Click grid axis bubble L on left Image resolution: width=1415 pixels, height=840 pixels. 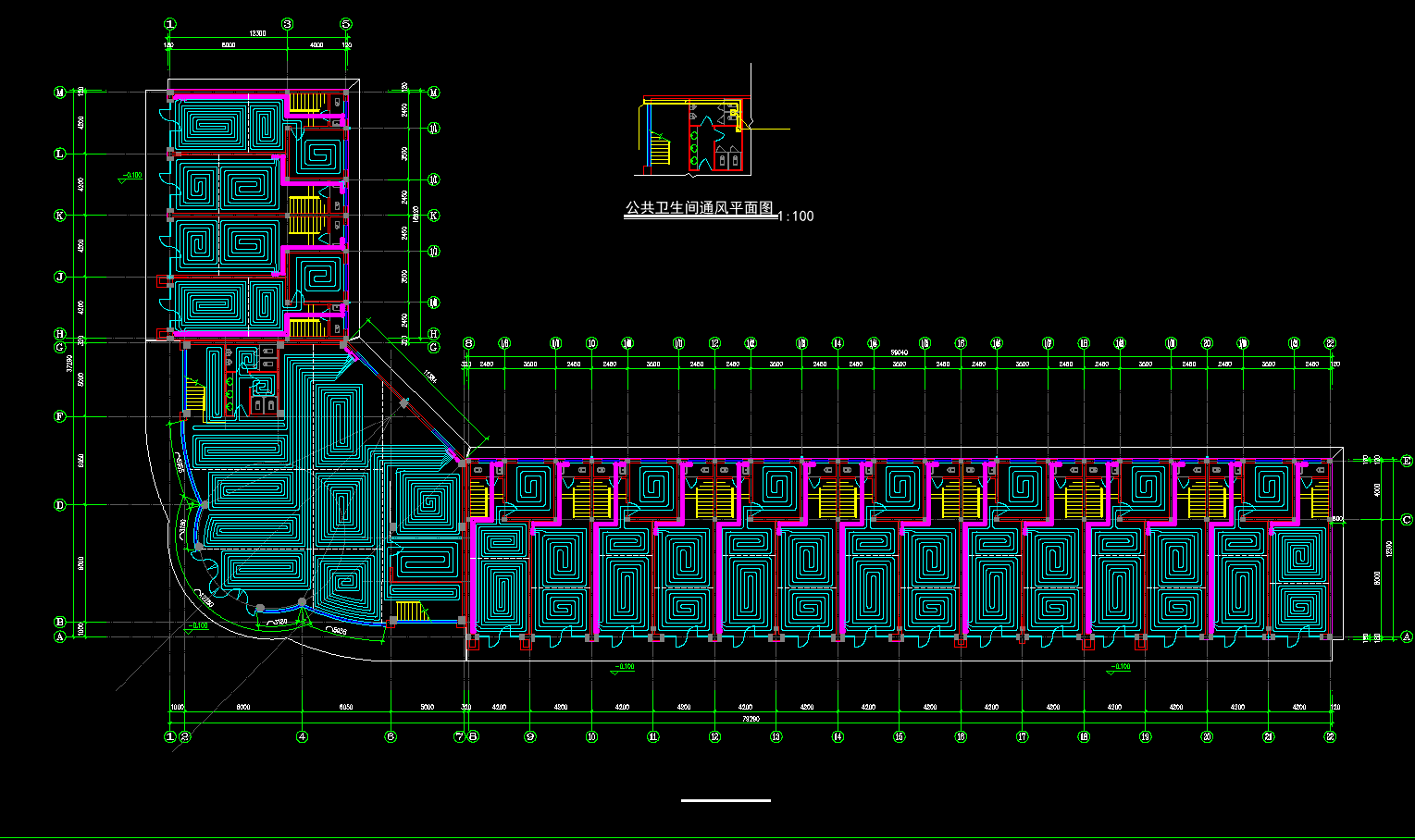tap(60, 154)
